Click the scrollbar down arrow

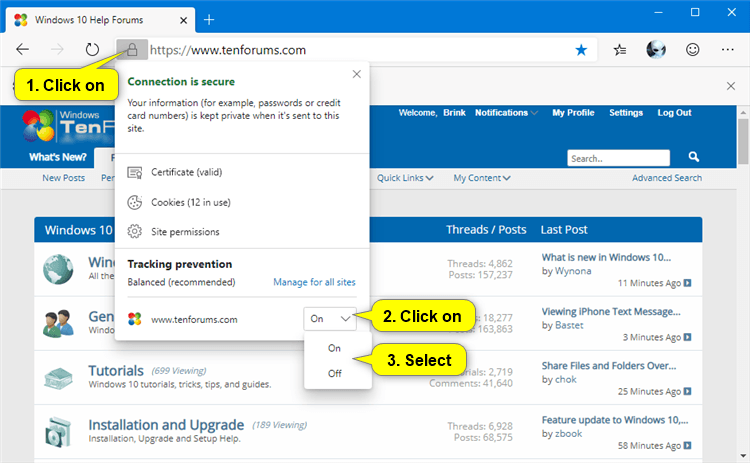tap(743, 456)
